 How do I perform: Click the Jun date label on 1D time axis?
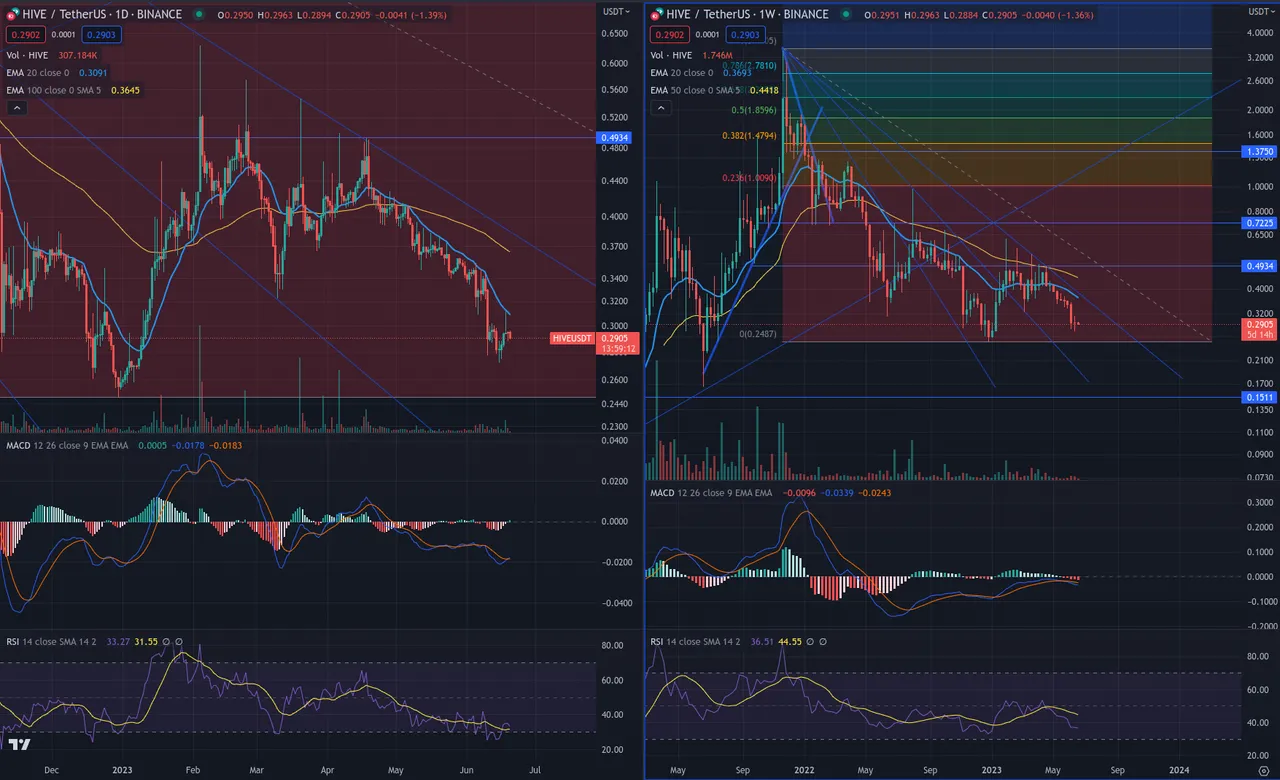pos(466,770)
